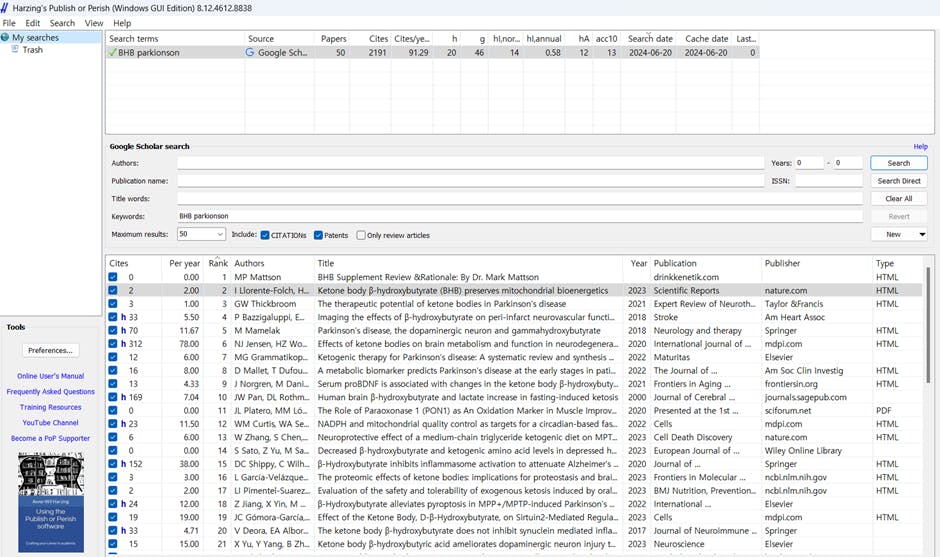Click the green checkmark beside BHB parkionson
The height and width of the screenshot is (557, 940).
tap(113, 53)
